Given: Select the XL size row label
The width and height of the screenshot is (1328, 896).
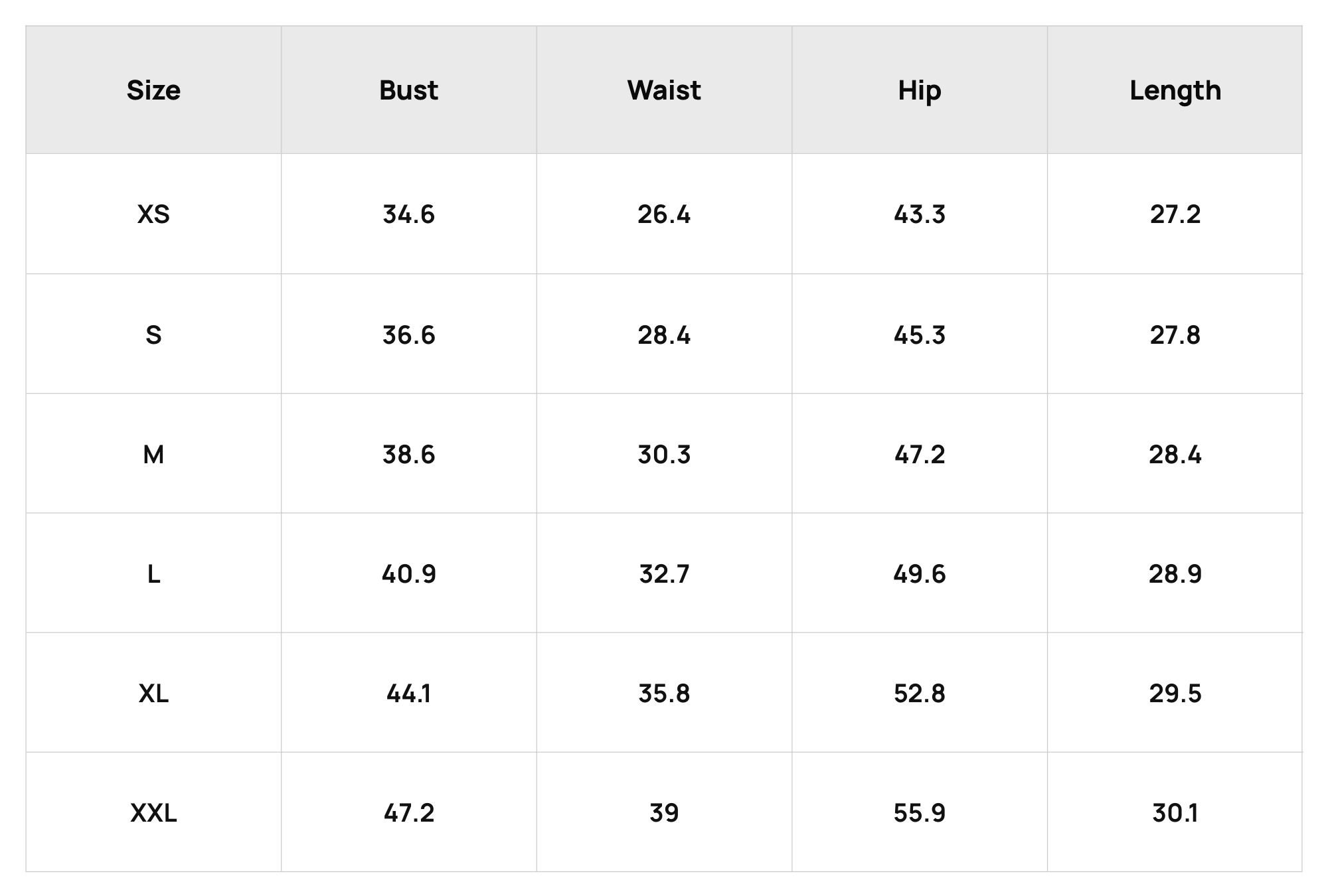Looking at the screenshot, I should (153, 694).
